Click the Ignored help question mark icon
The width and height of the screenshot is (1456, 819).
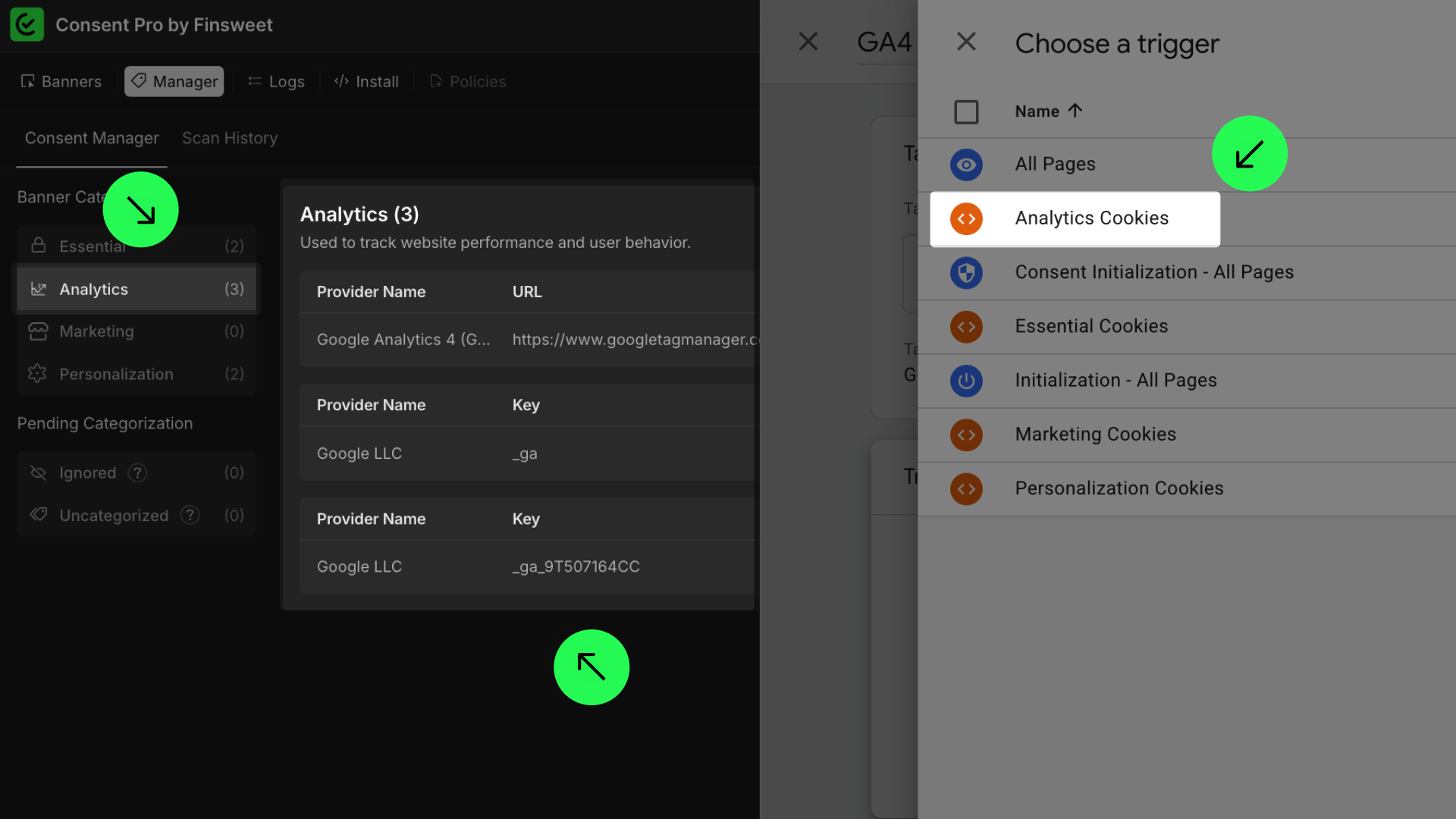137,473
